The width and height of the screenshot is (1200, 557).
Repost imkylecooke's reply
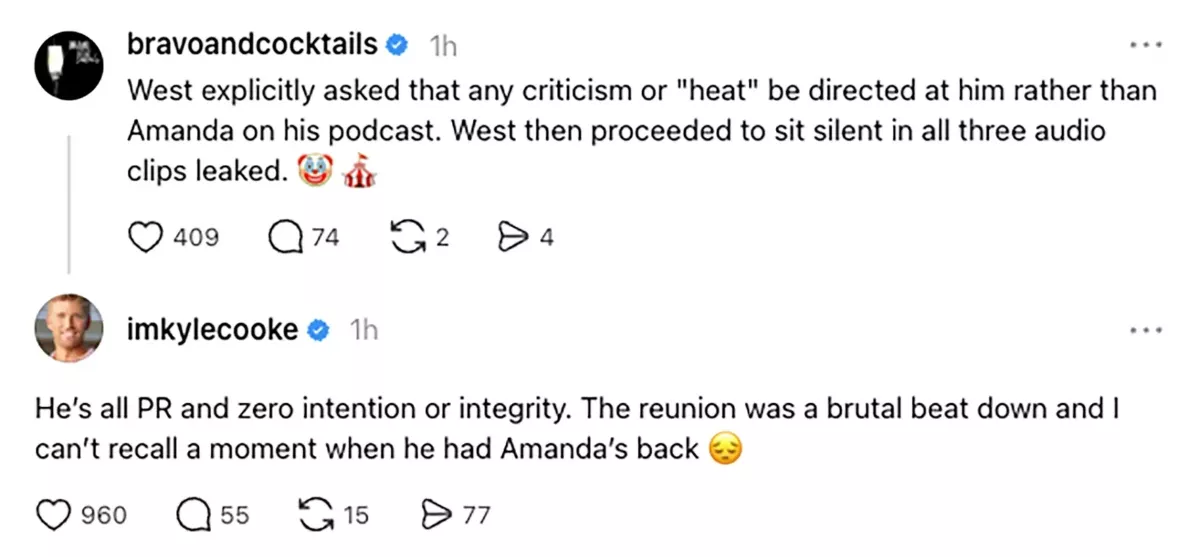[x=316, y=515]
